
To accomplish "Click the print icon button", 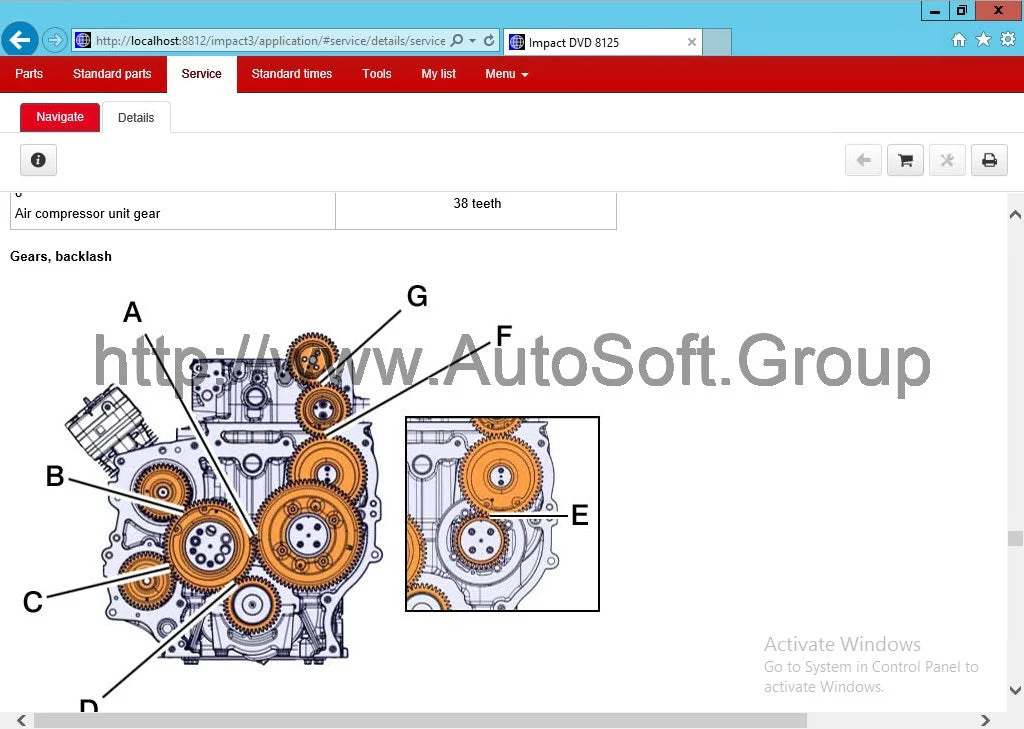I will click(x=989, y=160).
